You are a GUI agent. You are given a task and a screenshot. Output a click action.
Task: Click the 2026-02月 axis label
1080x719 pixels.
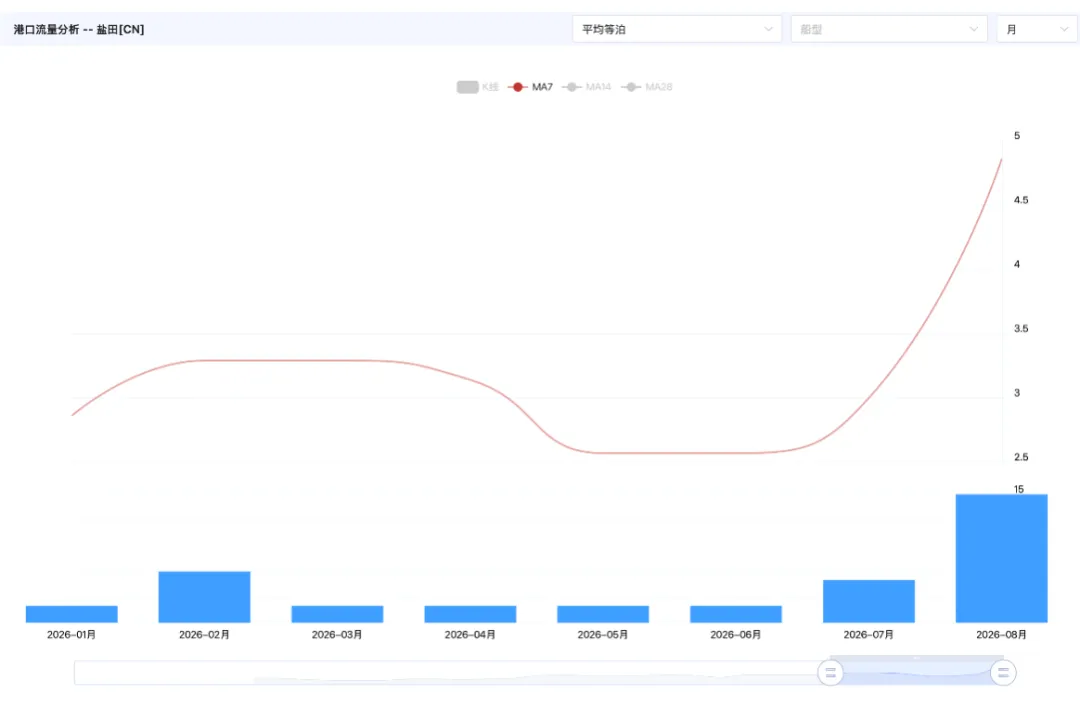205,634
